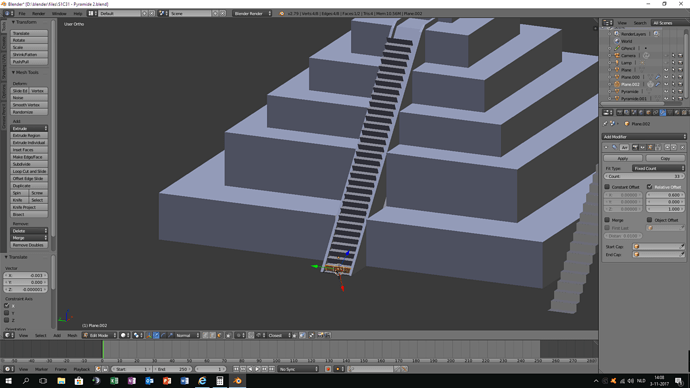Enable the Constant Offset checkbox
The height and width of the screenshot is (388, 690).
[607, 187]
